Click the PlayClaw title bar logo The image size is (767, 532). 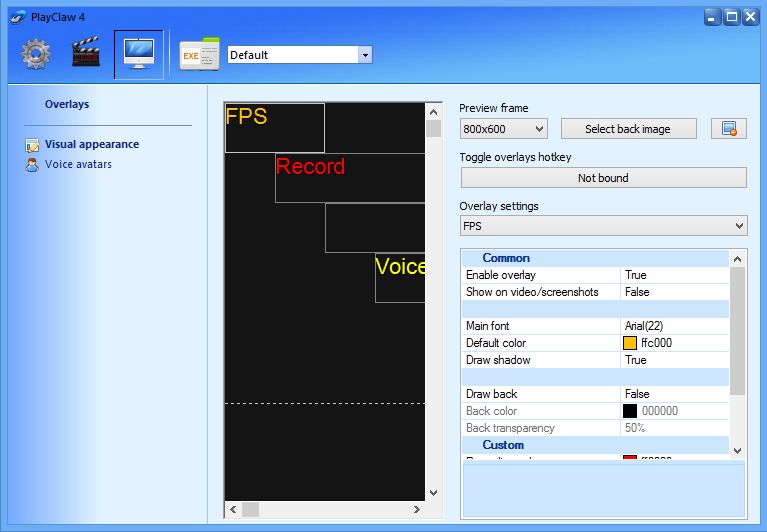pos(17,16)
